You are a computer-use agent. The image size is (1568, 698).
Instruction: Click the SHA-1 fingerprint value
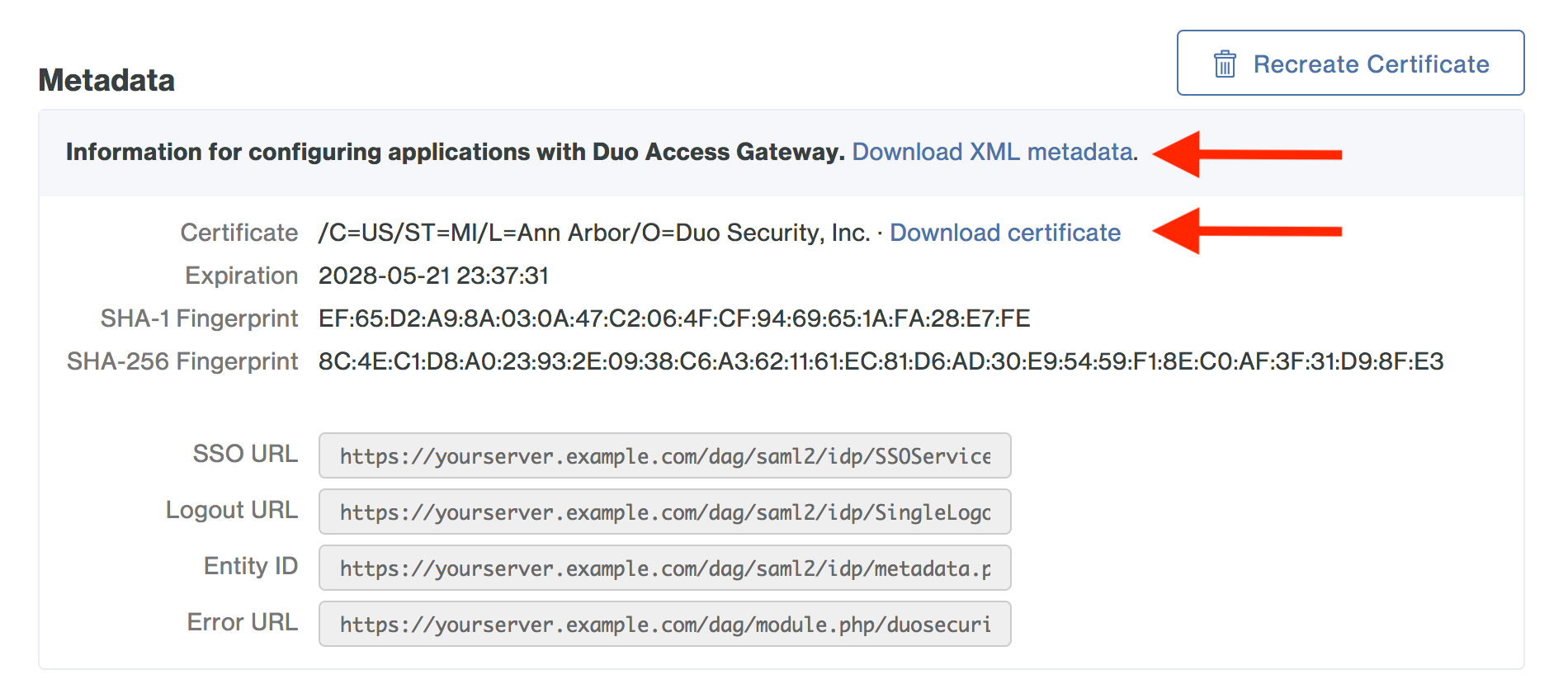tap(673, 318)
